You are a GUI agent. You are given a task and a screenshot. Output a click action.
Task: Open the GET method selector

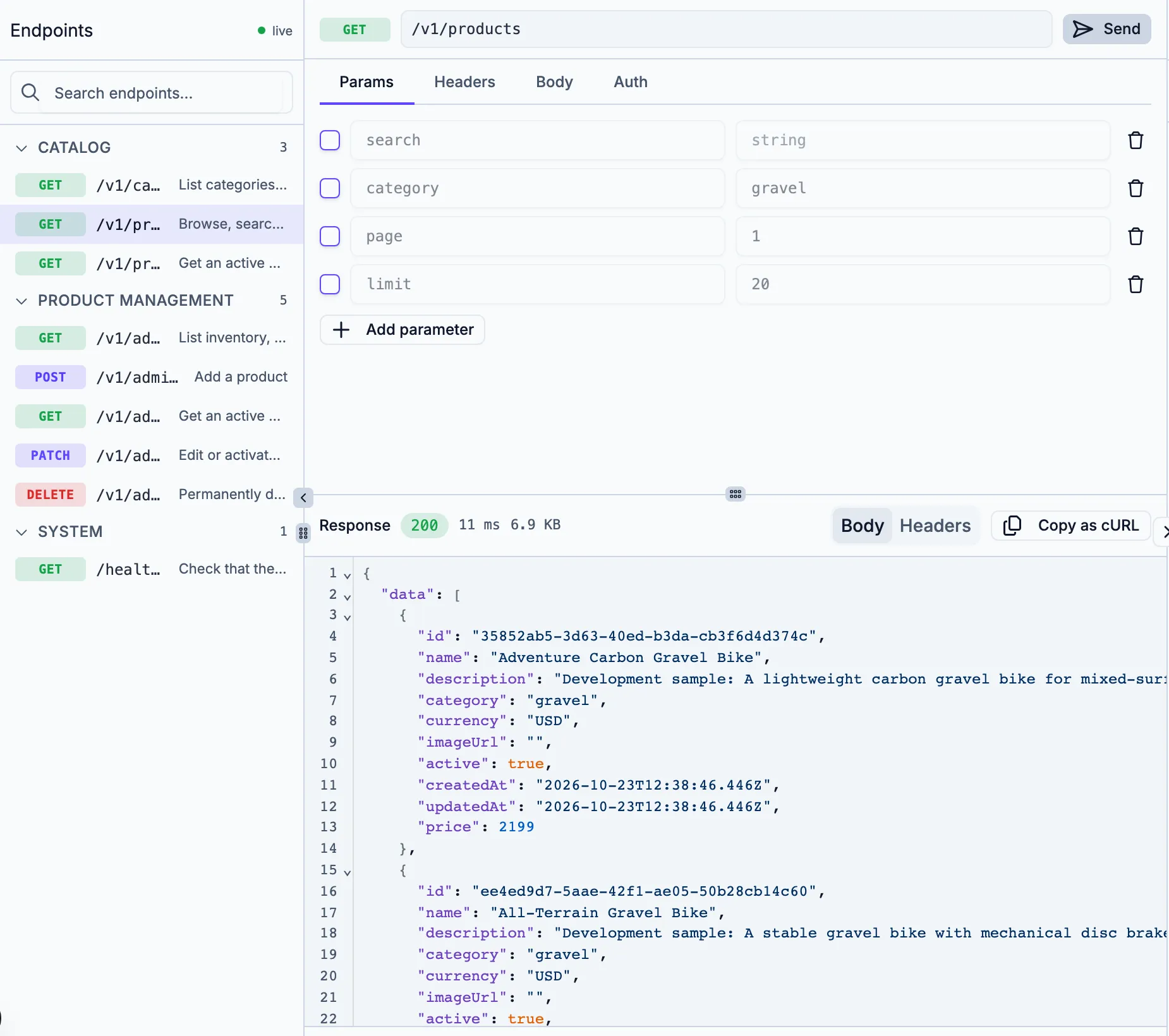pos(354,29)
